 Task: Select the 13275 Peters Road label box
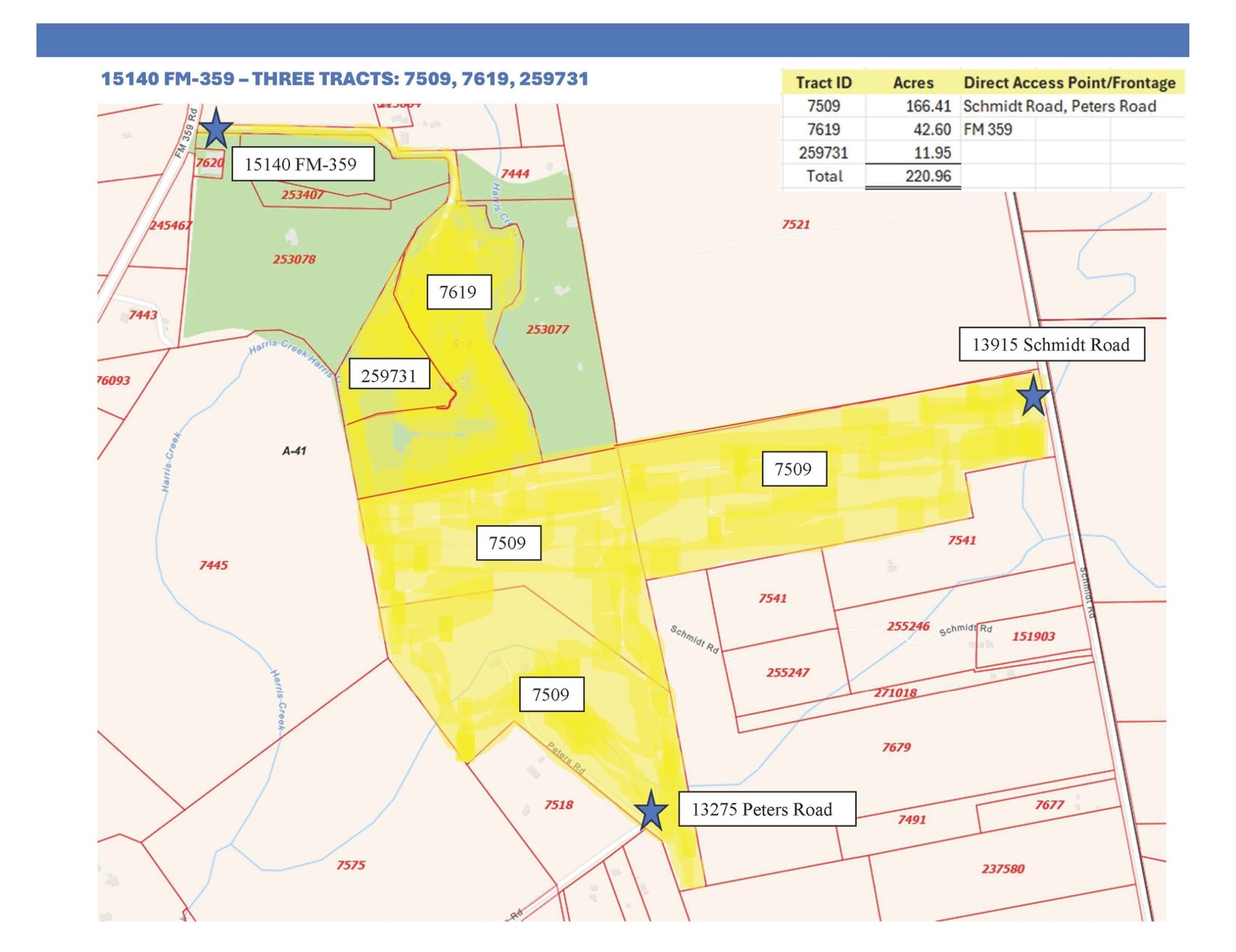click(767, 809)
